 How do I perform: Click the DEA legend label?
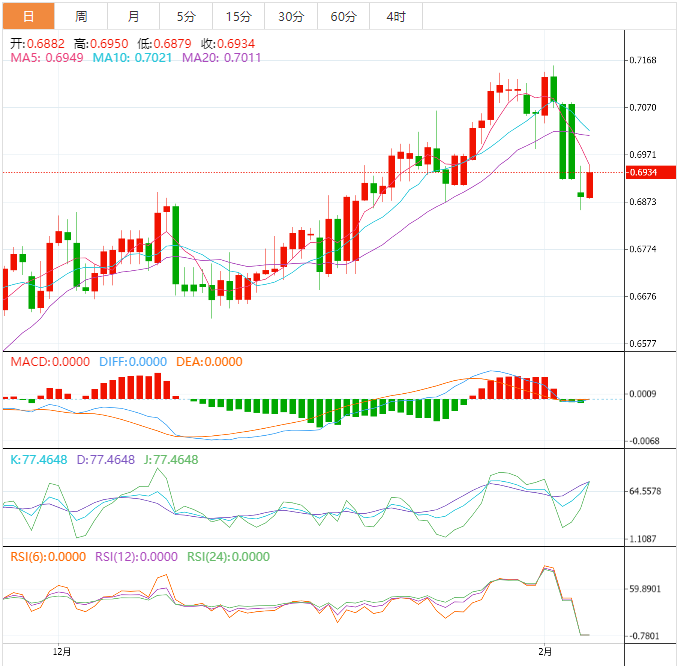209,362
